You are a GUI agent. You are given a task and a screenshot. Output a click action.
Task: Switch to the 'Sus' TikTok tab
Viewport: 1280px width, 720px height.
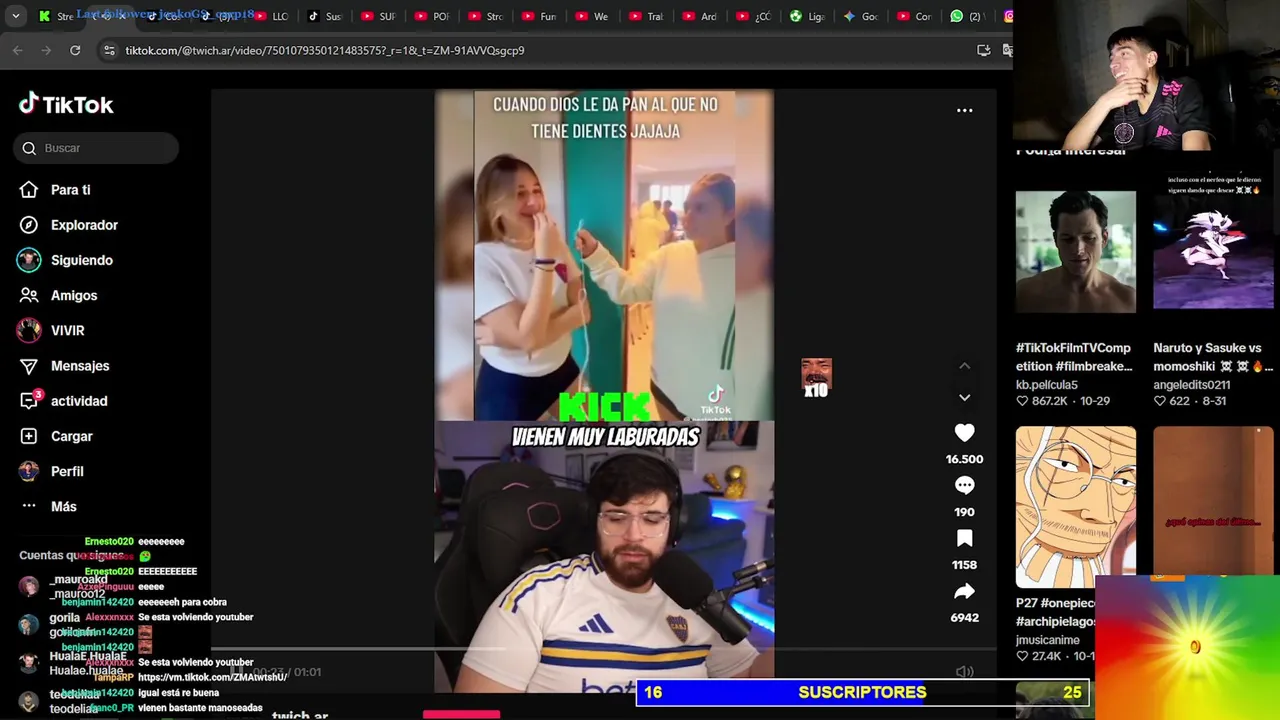pyautogui.click(x=325, y=16)
